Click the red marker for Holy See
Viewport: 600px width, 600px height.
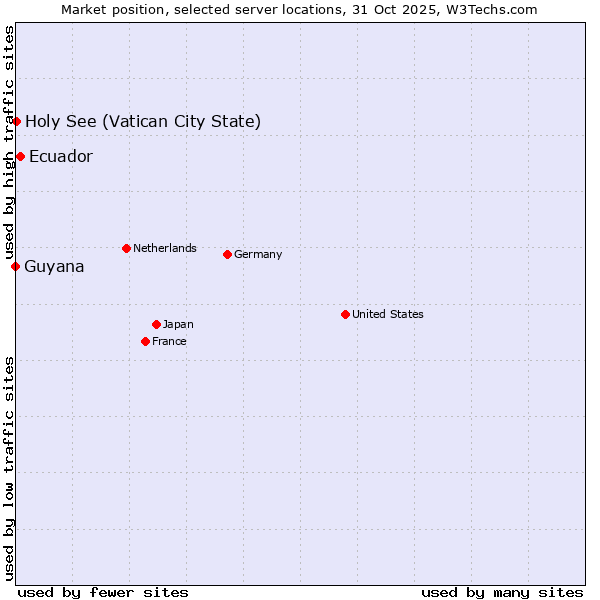click(x=17, y=121)
